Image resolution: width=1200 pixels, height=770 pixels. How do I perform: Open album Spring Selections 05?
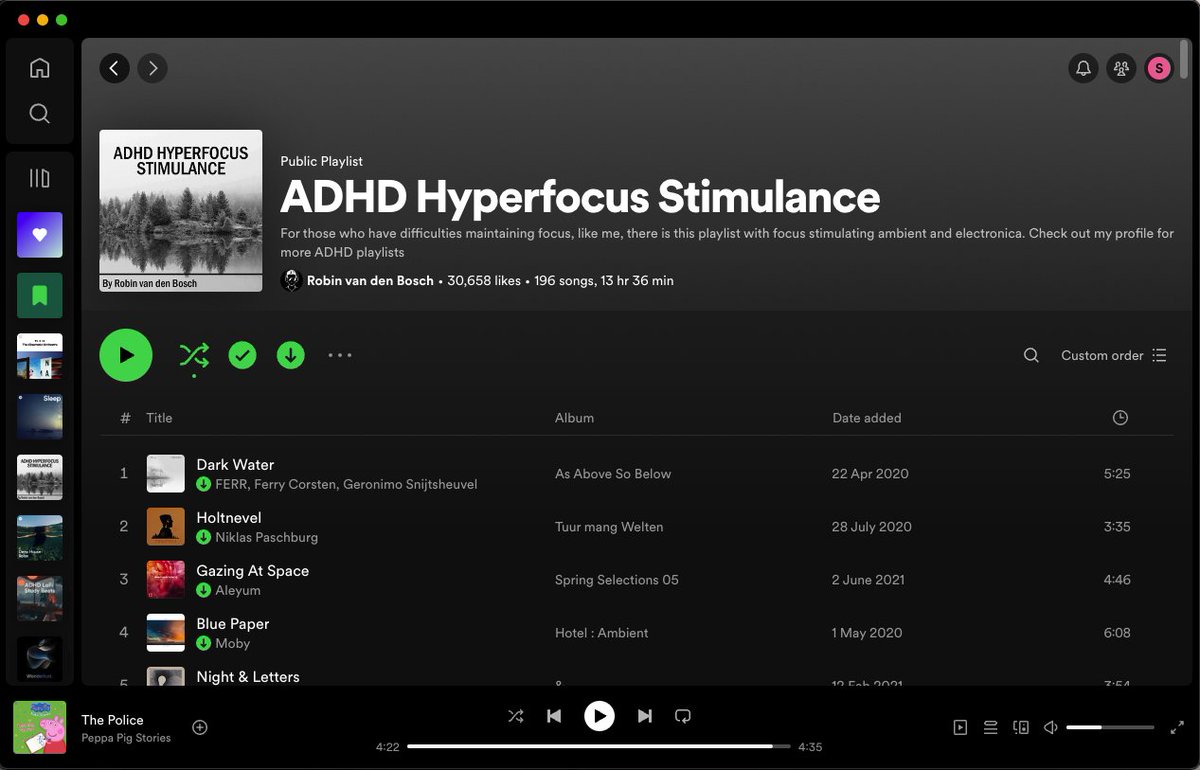tap(617, 580)
